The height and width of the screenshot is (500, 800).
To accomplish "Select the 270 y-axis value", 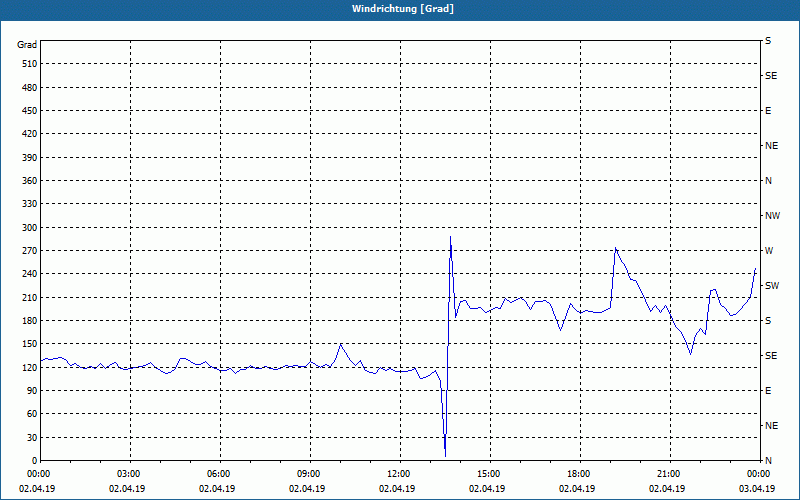I will pos(30,251).
